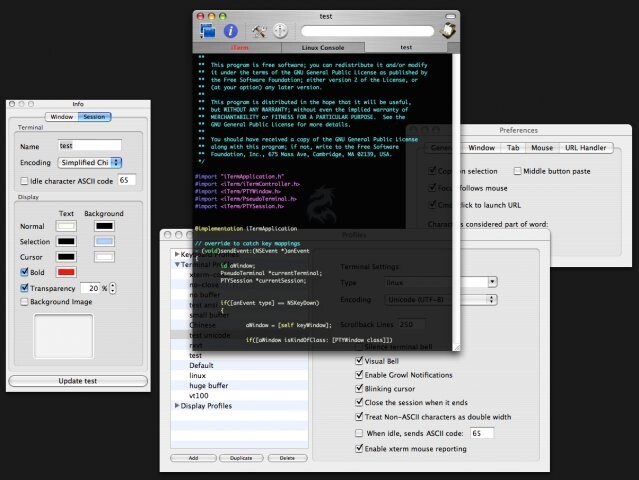Screen dimensions: 639x480
Task: Check Middle button paste in Preferences
Action: [517, 171]
